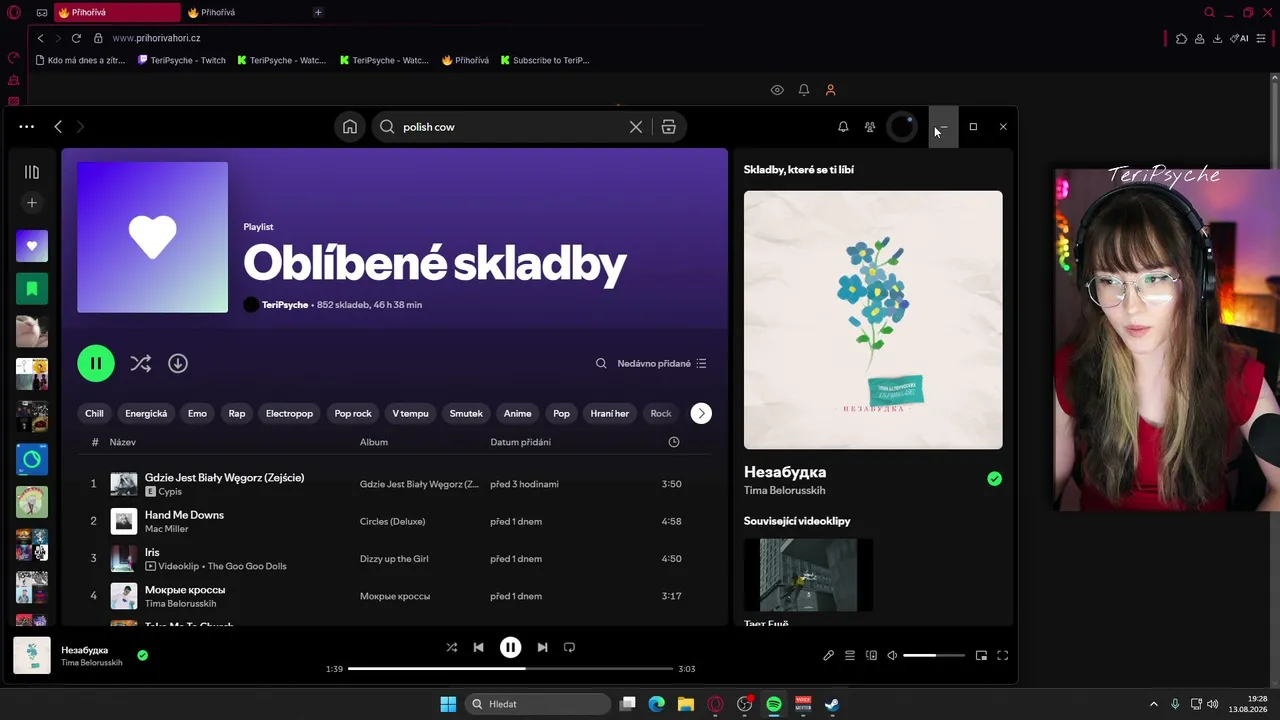Toggle liked checkmark in right panel
Image resolution: width=1280 pixels, height=720 pixels.
click(x=994, y=479)
